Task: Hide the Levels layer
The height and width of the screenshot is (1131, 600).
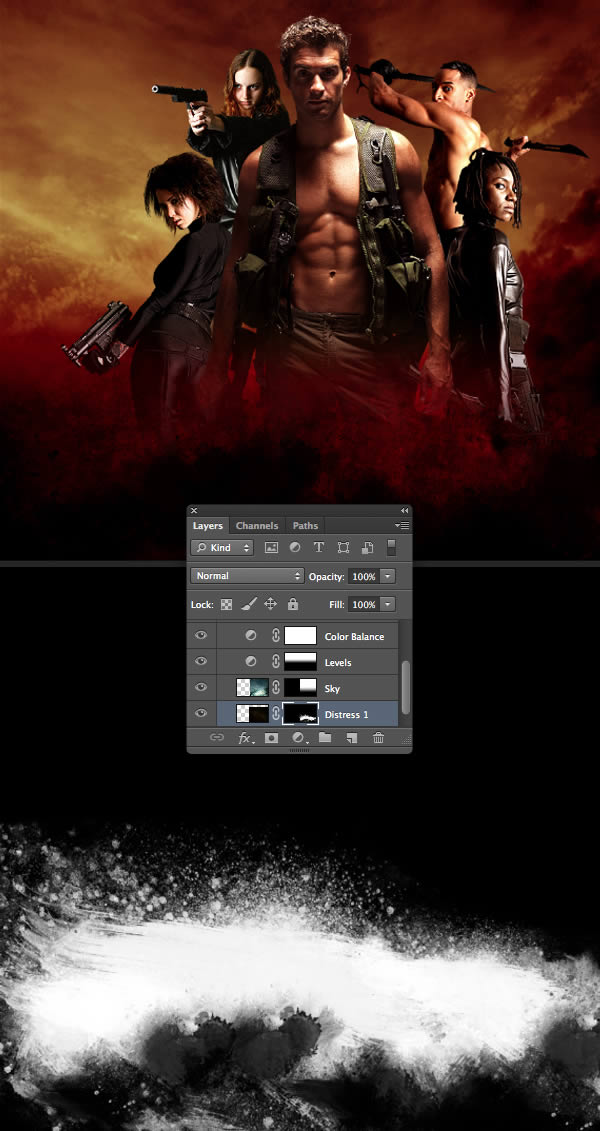Action: (201, 661)
